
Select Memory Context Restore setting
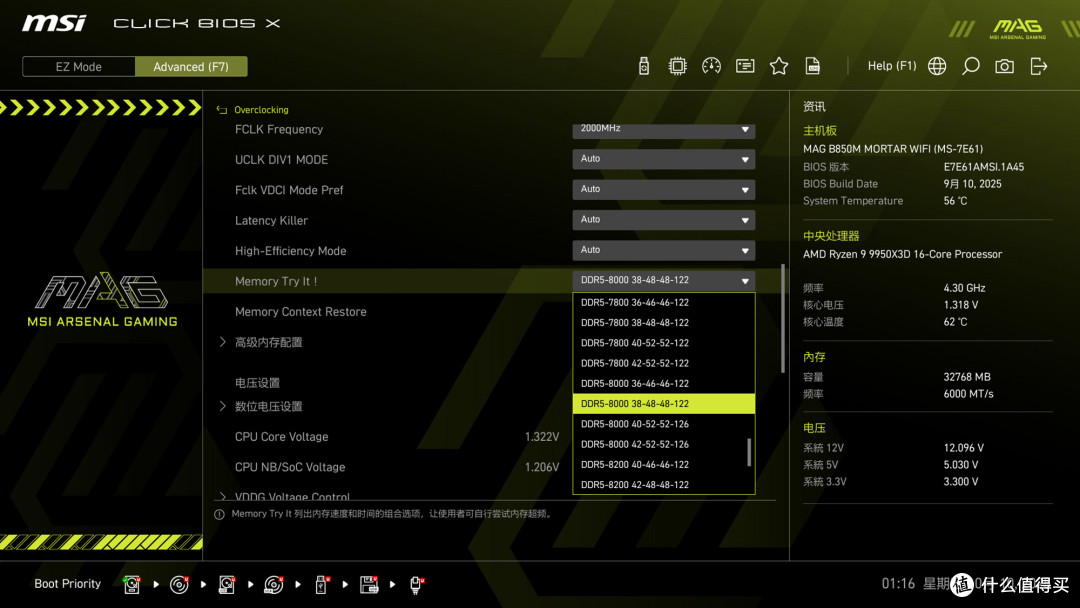(300, 312)
